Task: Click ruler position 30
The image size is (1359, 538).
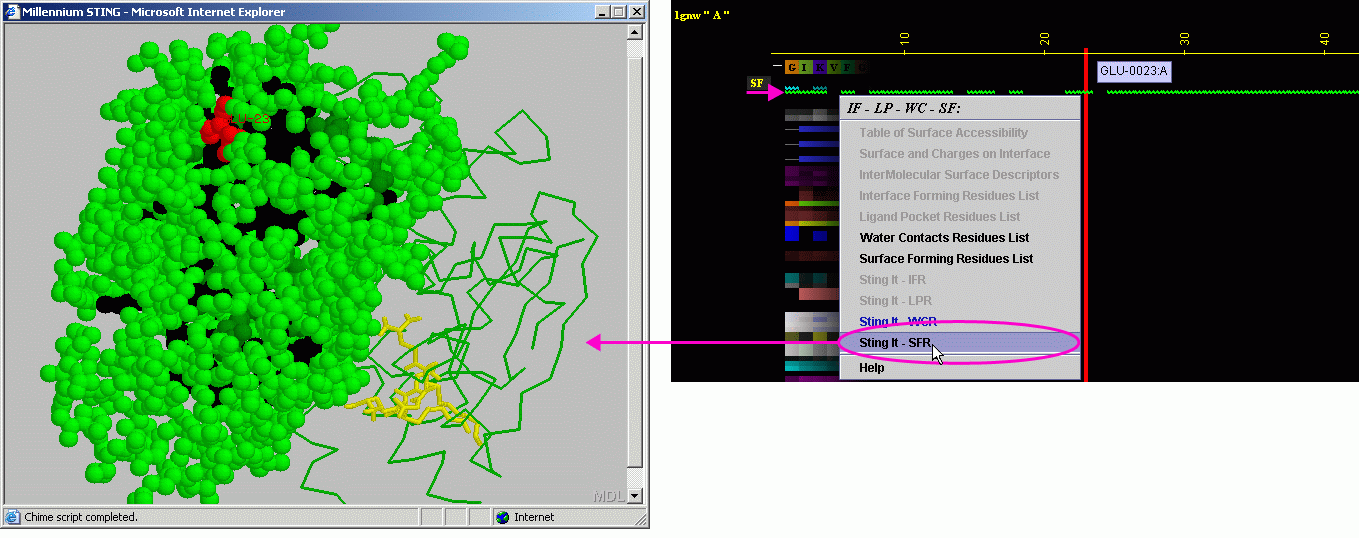Action: [1184, 39]
